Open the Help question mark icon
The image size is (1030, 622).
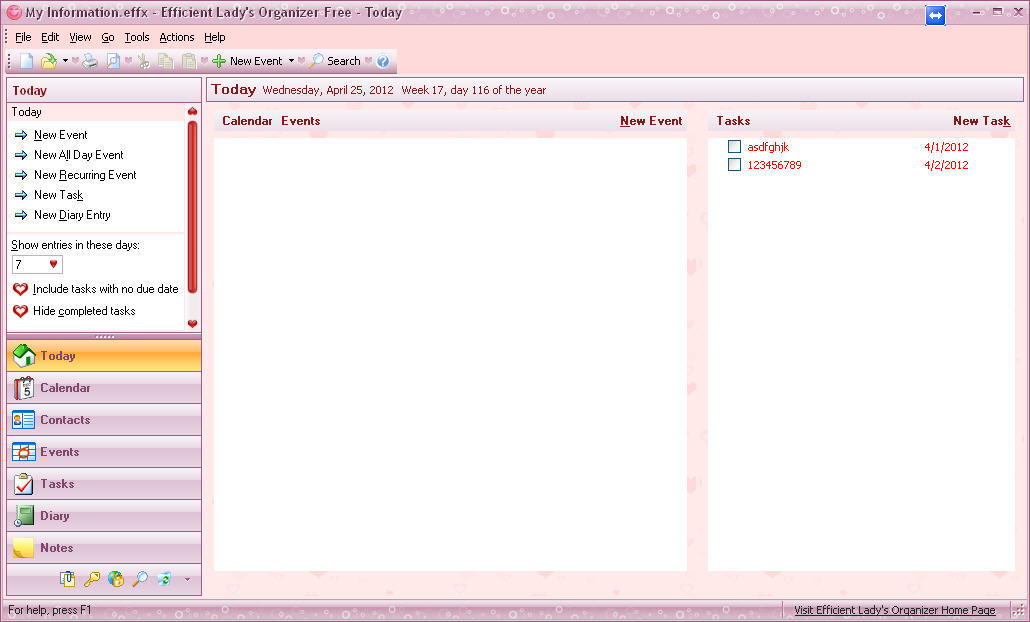tap(384, 60)
